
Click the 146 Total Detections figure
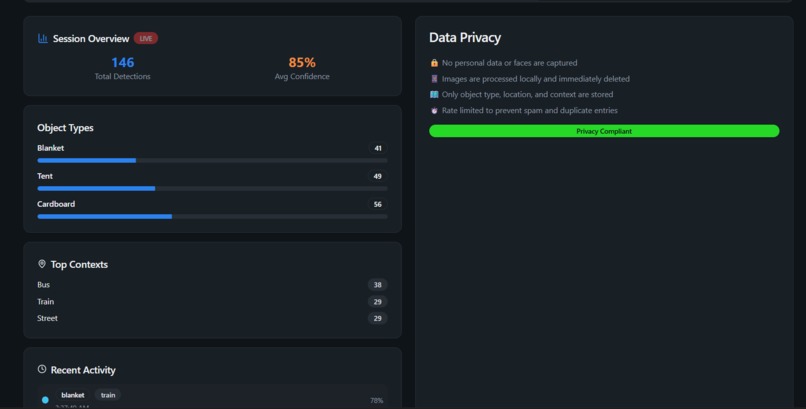pos(122,63)
